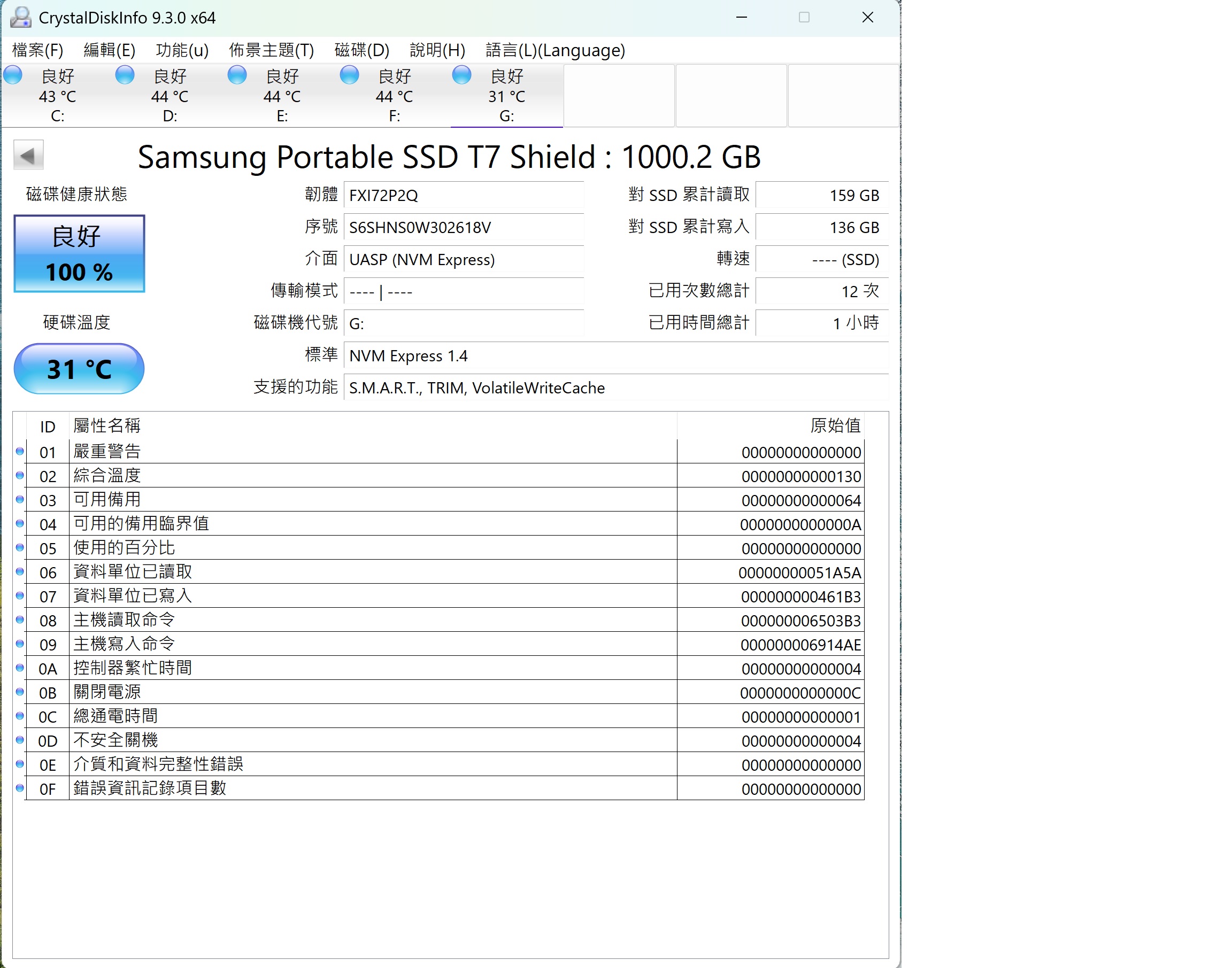Click the 傳輸模式 field
Viewport: 1232px width, 968px height.
pos(463,292)
